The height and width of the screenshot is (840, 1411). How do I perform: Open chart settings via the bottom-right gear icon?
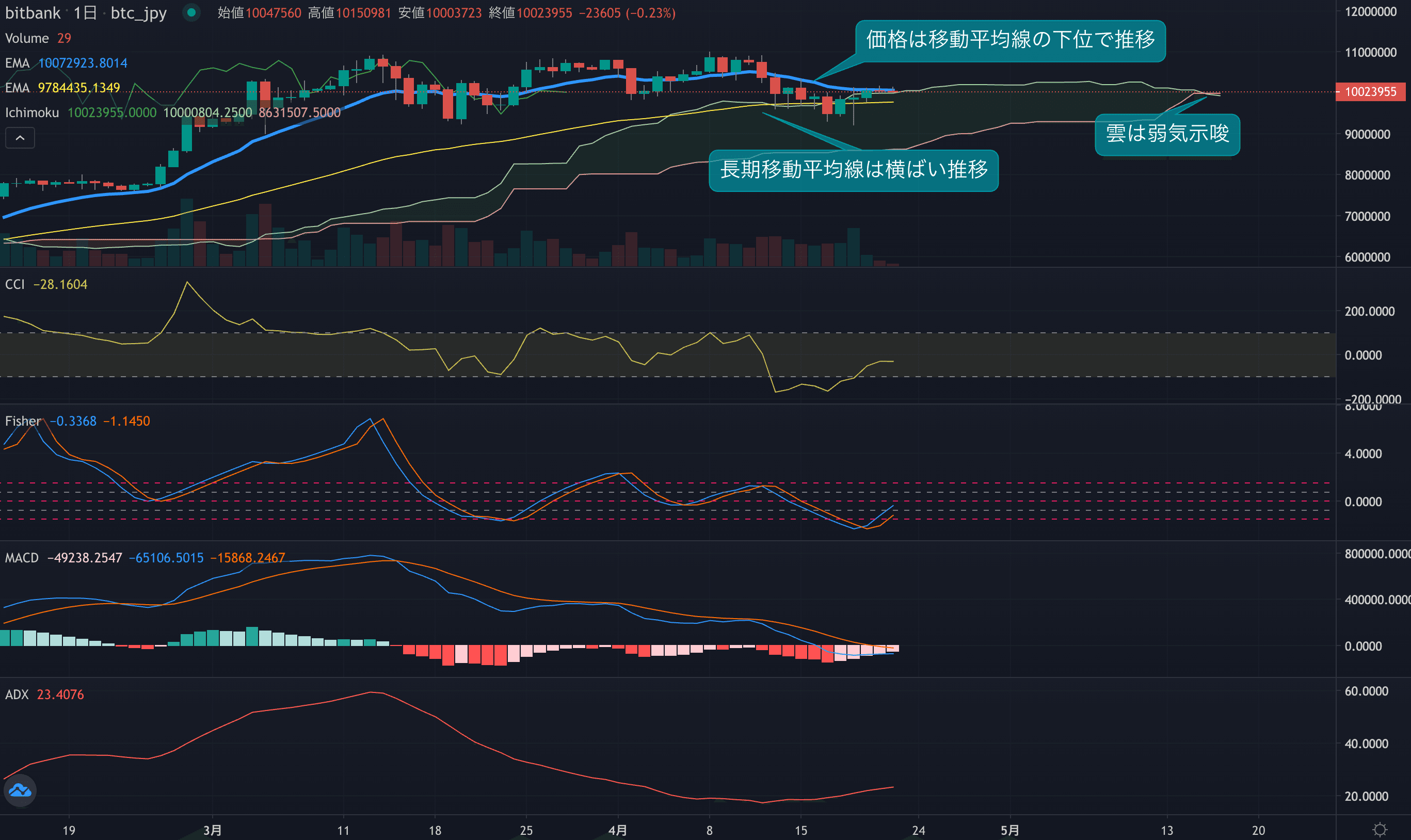[x=1380, y=830]
